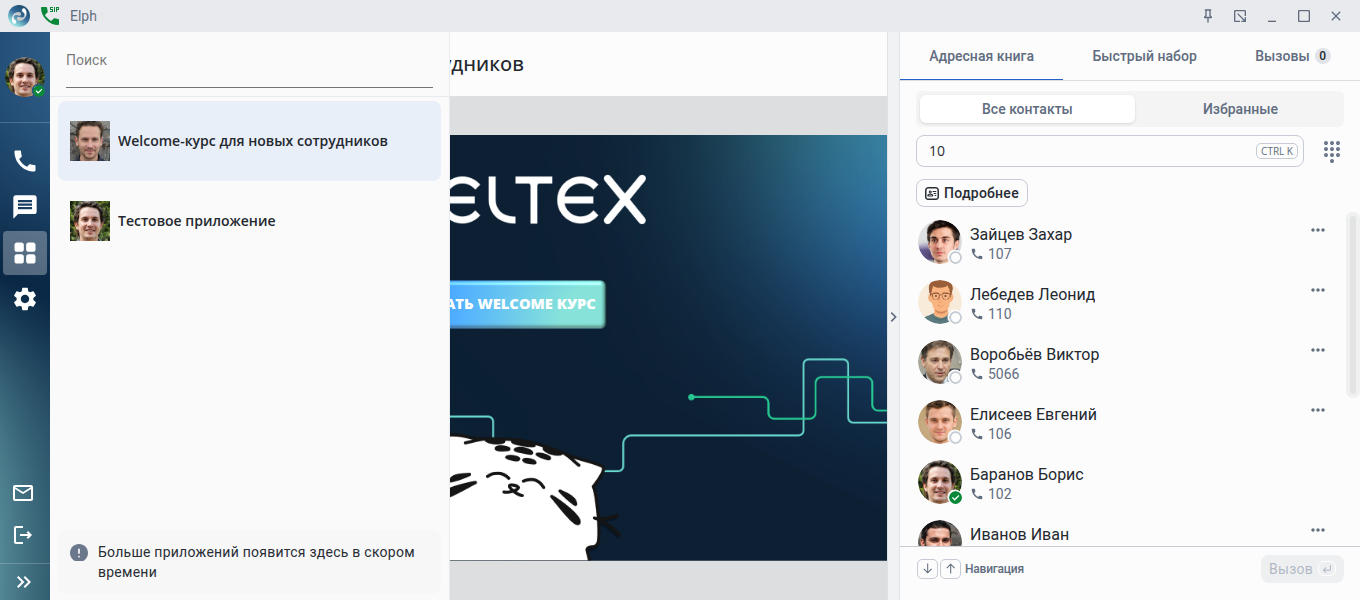The height and width of the screenshot is (600, 1360).
Task: Open the mail envelope icon in sidebar
Action: tap(23, 493)
